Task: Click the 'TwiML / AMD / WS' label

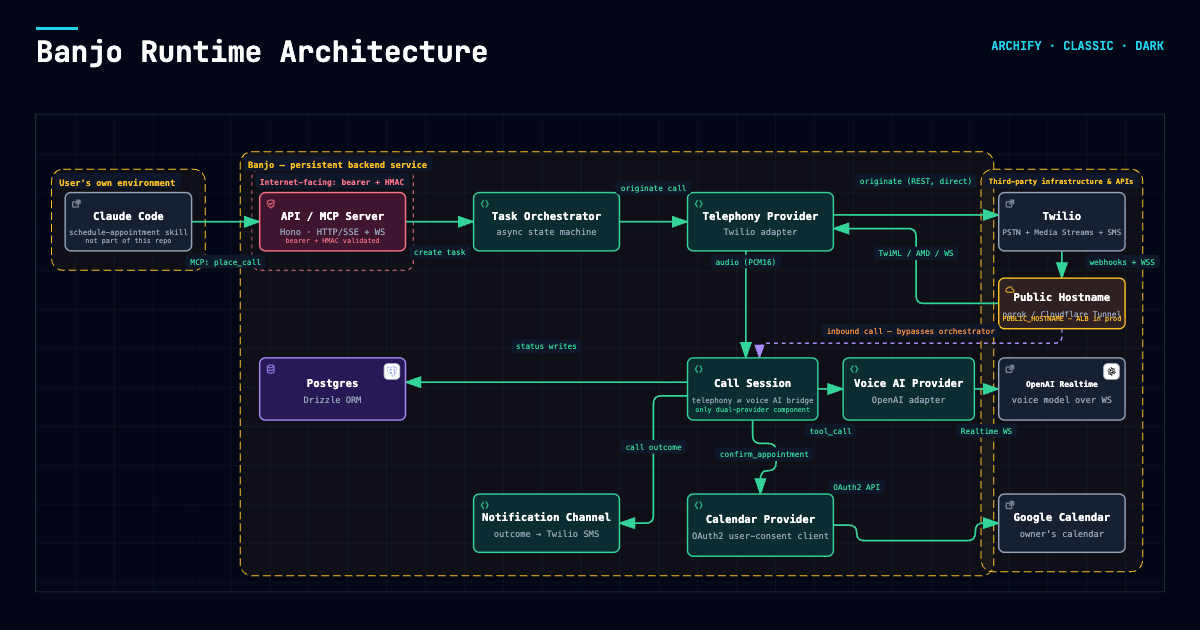Action: pos(915,253)
